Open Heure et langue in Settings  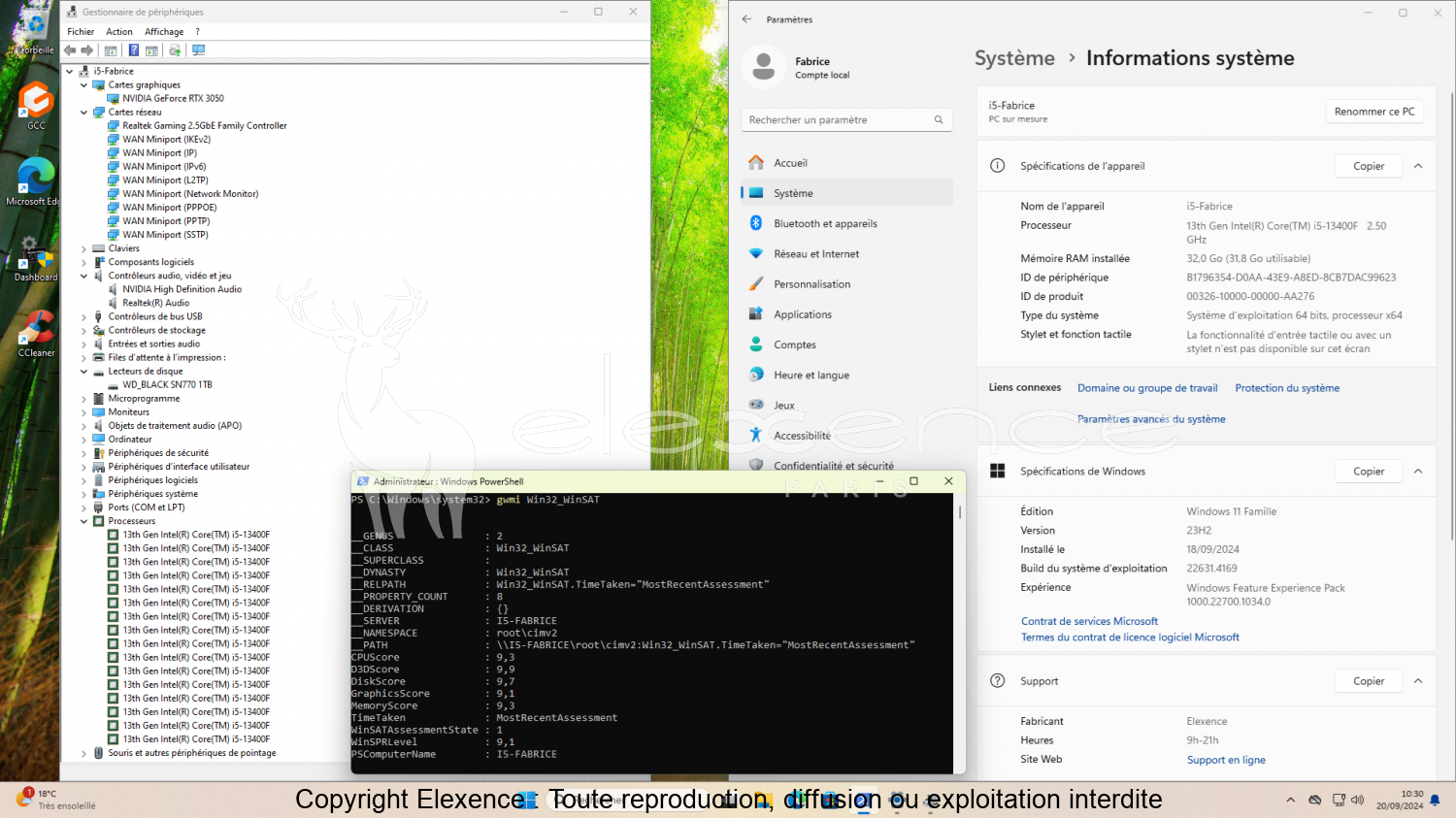(x=846, y=375)
